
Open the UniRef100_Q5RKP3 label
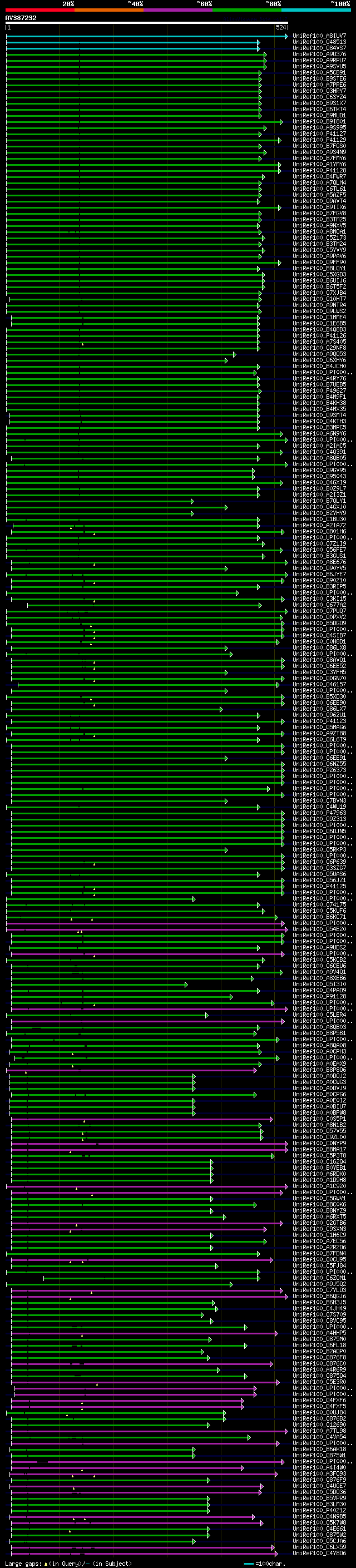319,849
